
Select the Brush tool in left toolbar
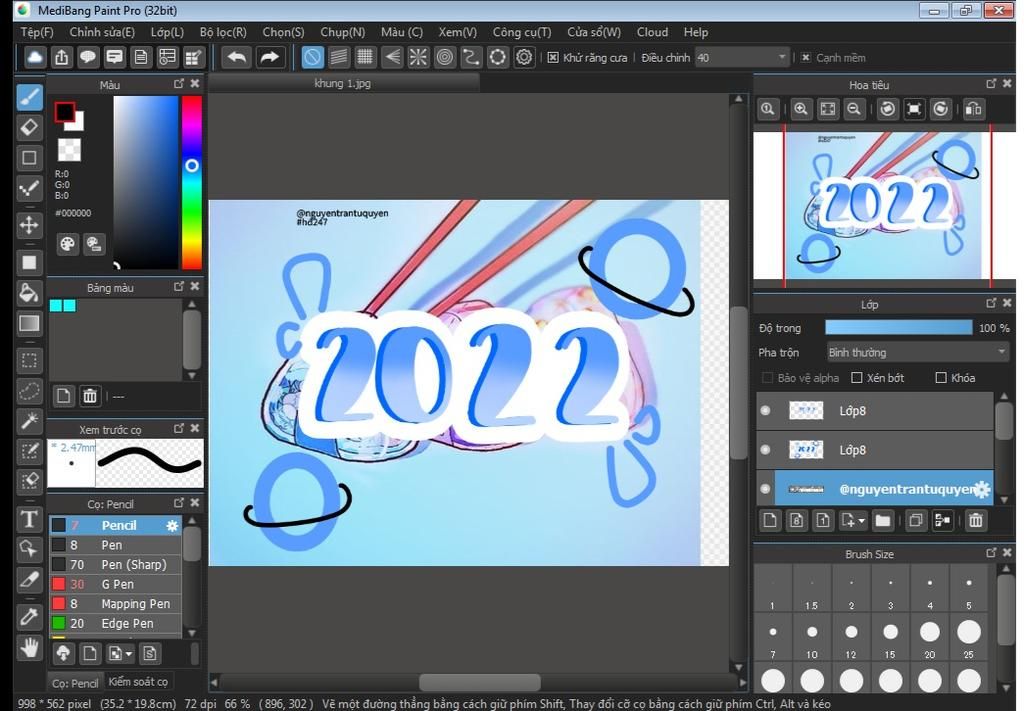coord(29,97)
